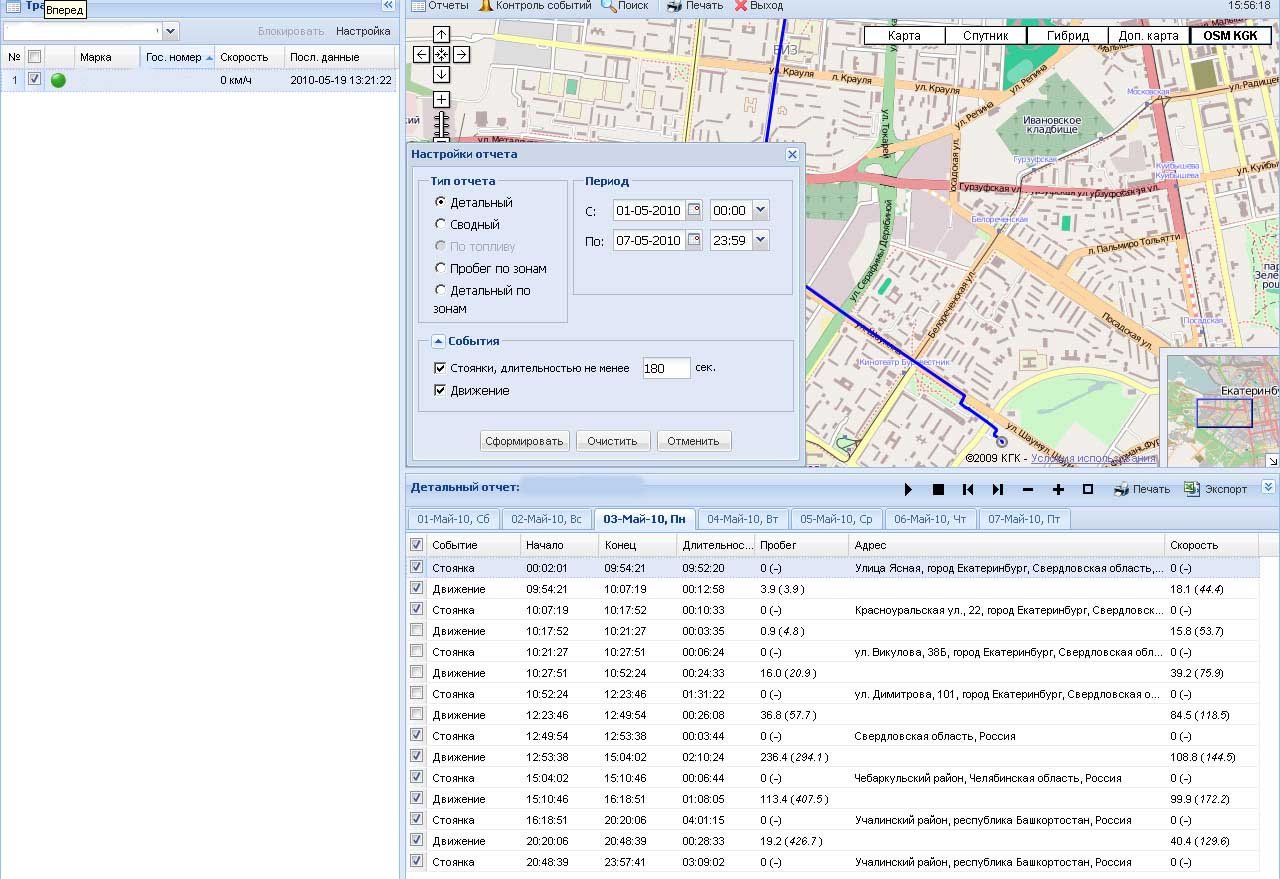Pan the map up with arrow
Image resolution: width=1280 pixels, height=879 pixels.
[x=441, y=35]
